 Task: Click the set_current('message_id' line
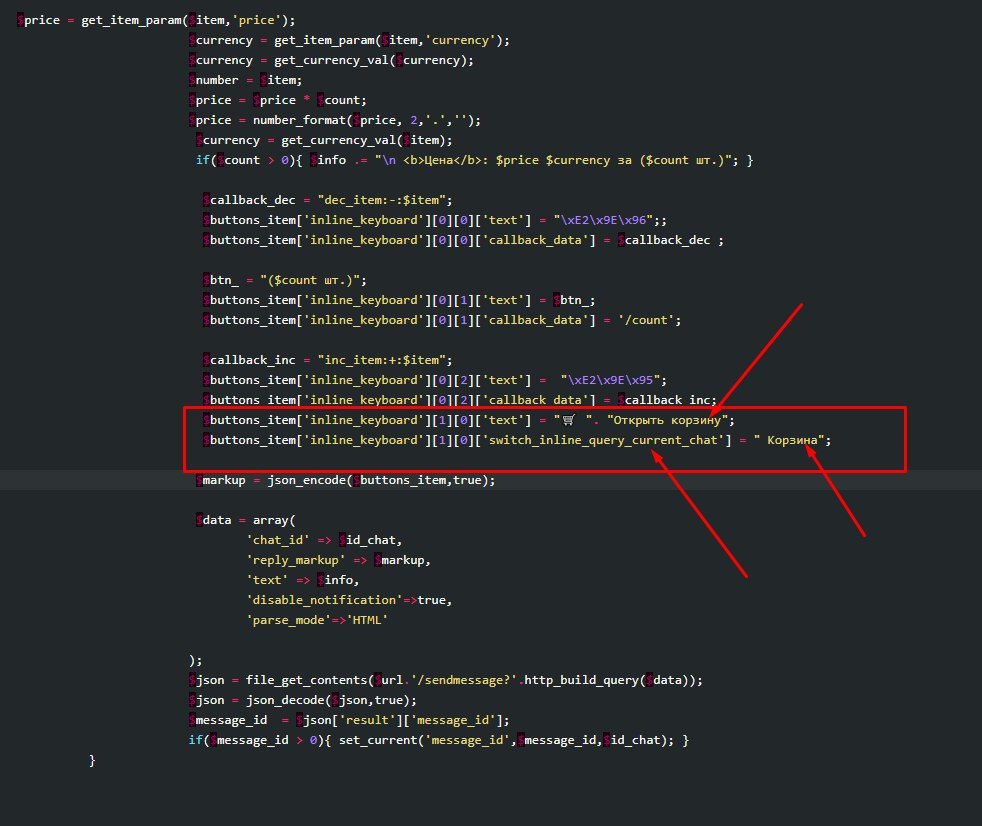pyautogui.click(x=438, y=741)
